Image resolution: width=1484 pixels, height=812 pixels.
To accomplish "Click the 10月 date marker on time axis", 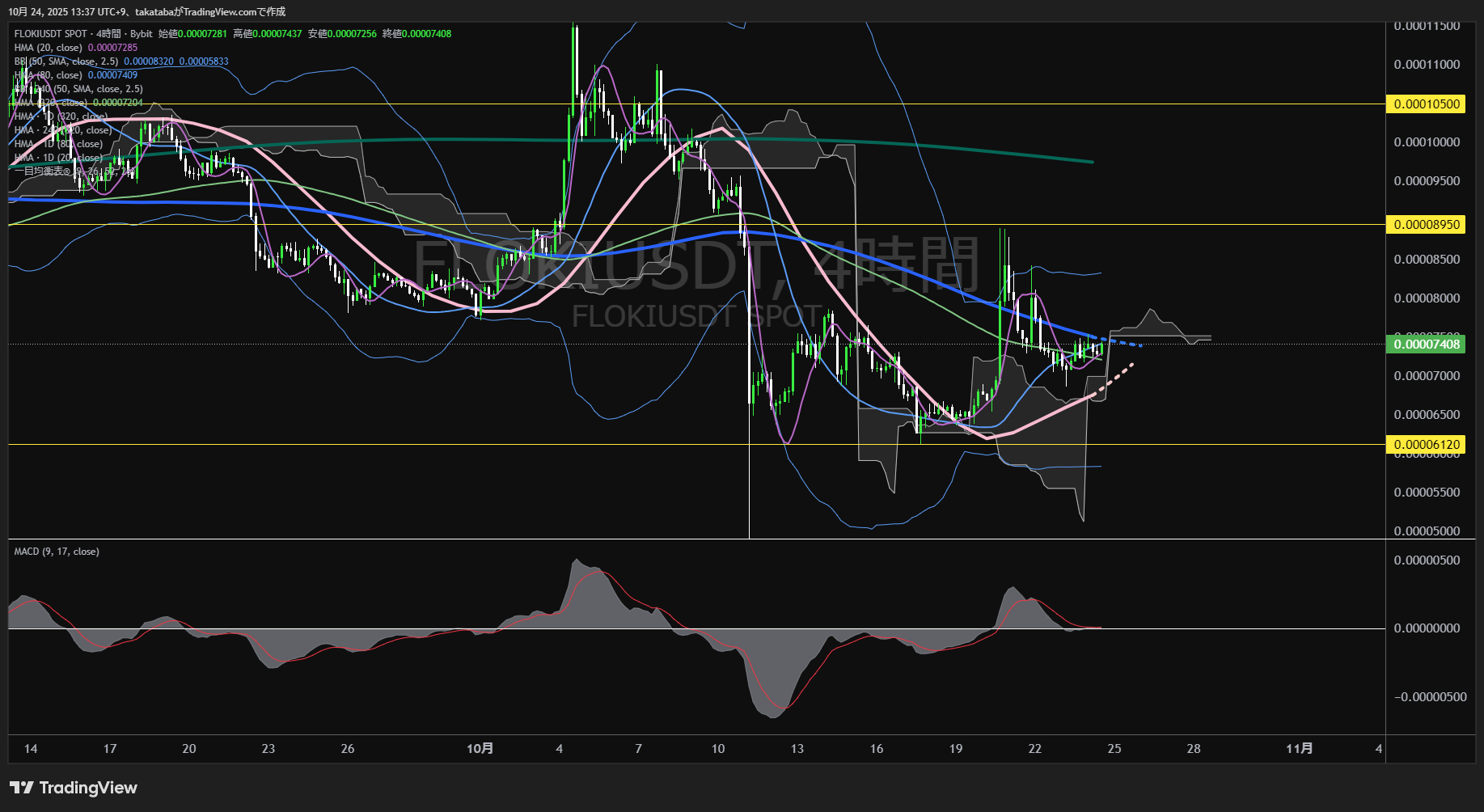I will pyautogui.click(x=480, y=749).
